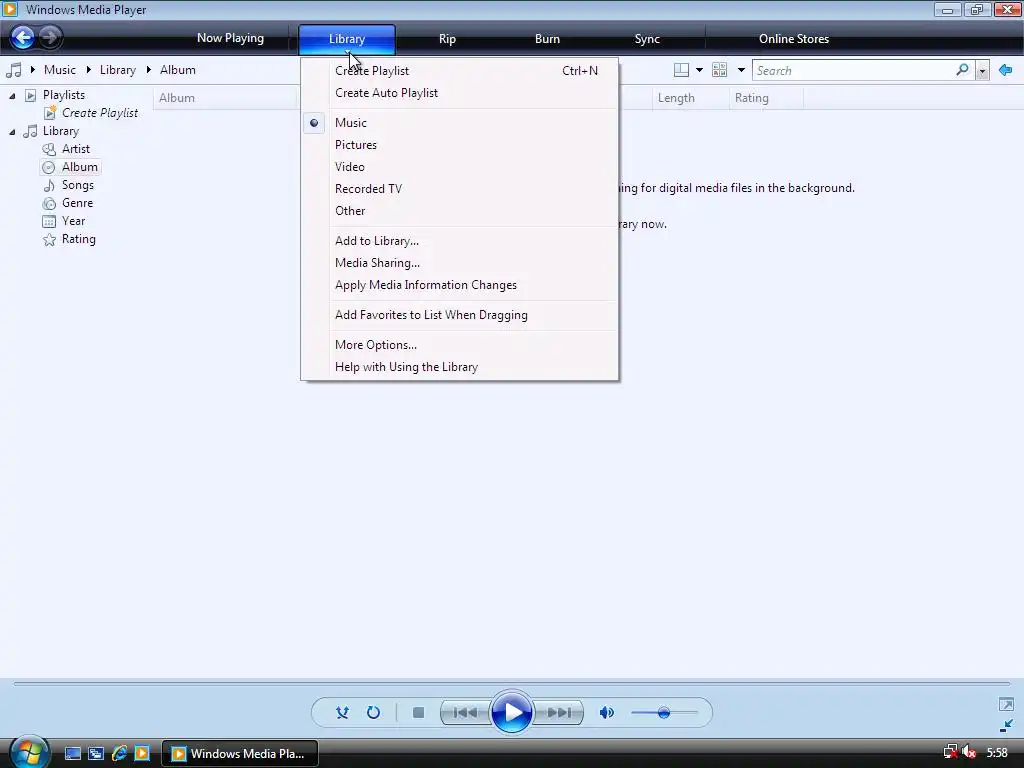Open More Options from menu
This screenshot has width=1024, height=768.
459,345
